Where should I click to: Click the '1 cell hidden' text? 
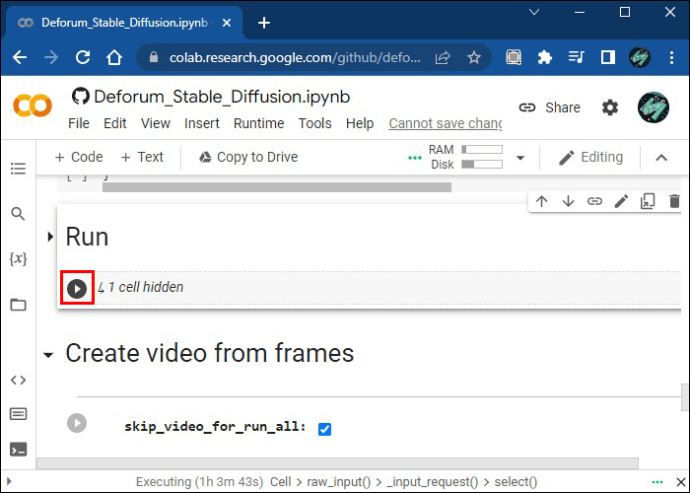[x=146, y=287]
